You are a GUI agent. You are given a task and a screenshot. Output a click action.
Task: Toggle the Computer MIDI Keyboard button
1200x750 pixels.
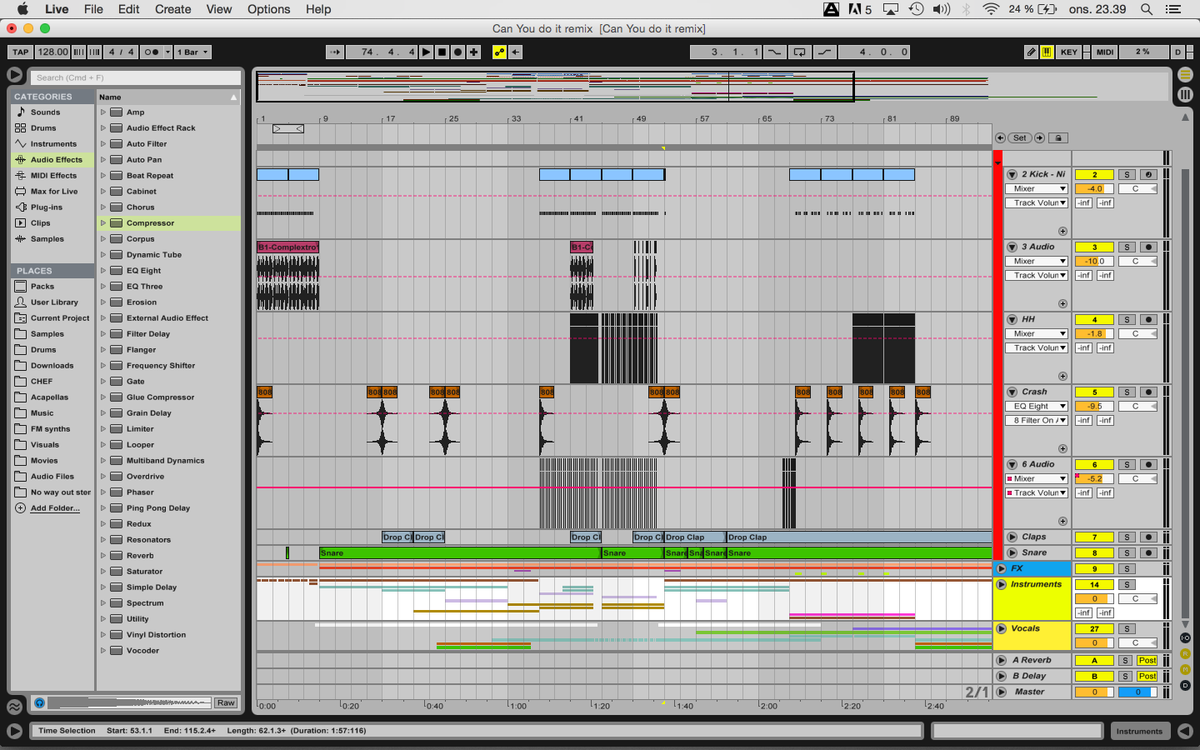[1046, 52]
